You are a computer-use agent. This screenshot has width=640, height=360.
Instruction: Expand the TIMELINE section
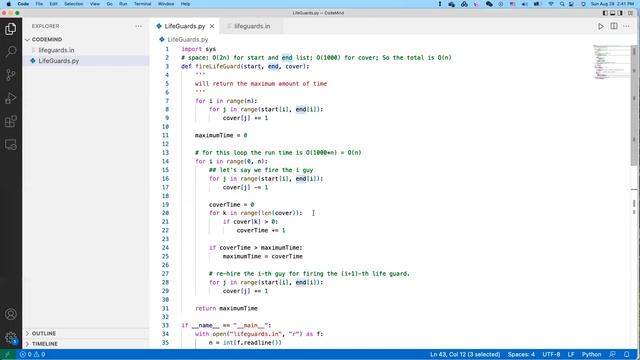click(86, 344)
